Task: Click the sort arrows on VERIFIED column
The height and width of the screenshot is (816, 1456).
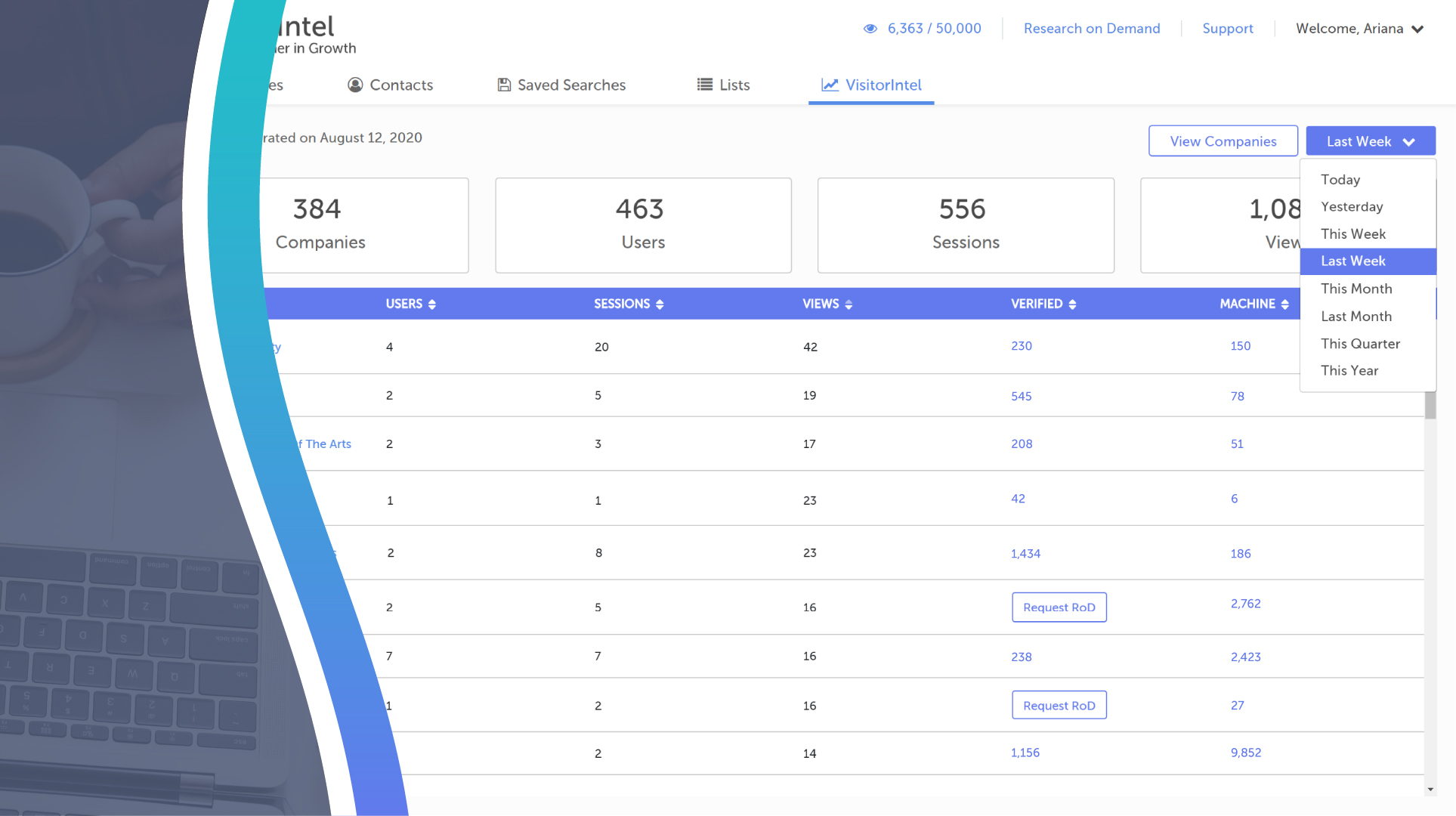Action: click(x=1071, y=304)
